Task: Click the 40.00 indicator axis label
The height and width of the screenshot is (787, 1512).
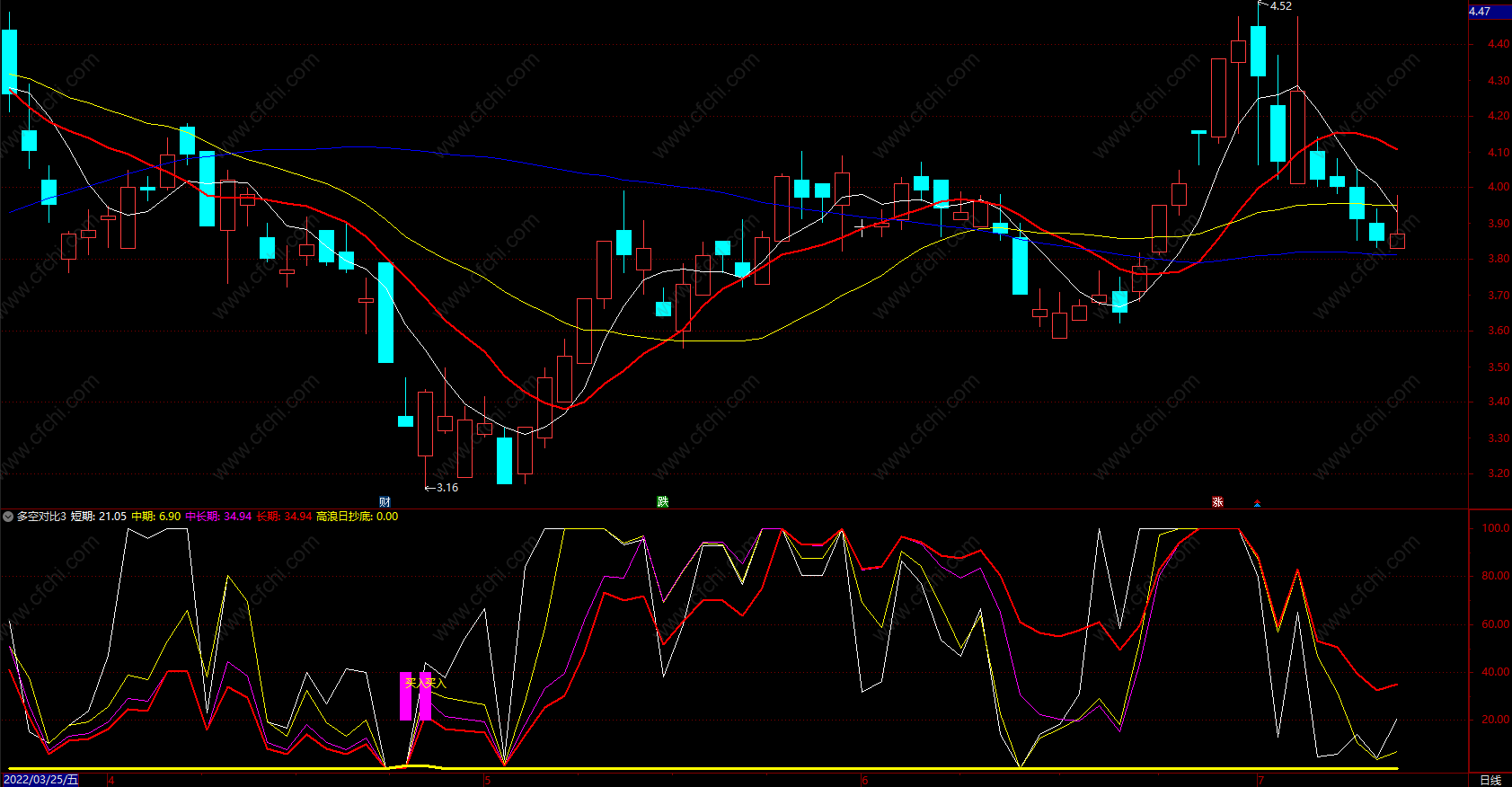Action: (1496, 672)
